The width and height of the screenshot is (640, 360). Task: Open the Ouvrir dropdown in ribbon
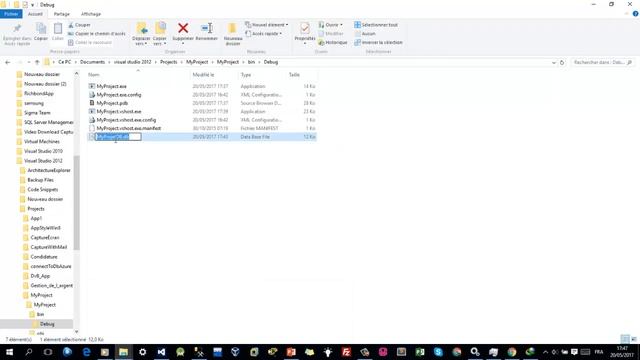point(331,25)
